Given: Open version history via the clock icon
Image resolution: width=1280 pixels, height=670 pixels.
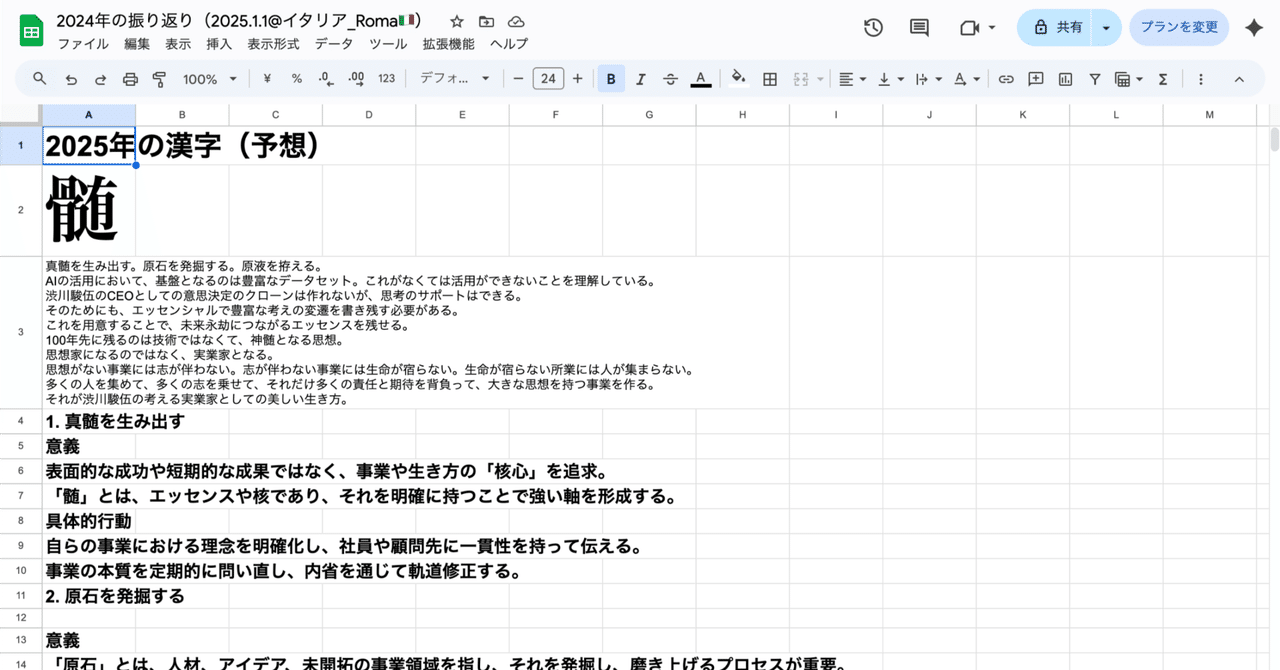Looking at the screenshot, I should click(x=872, y=27).
